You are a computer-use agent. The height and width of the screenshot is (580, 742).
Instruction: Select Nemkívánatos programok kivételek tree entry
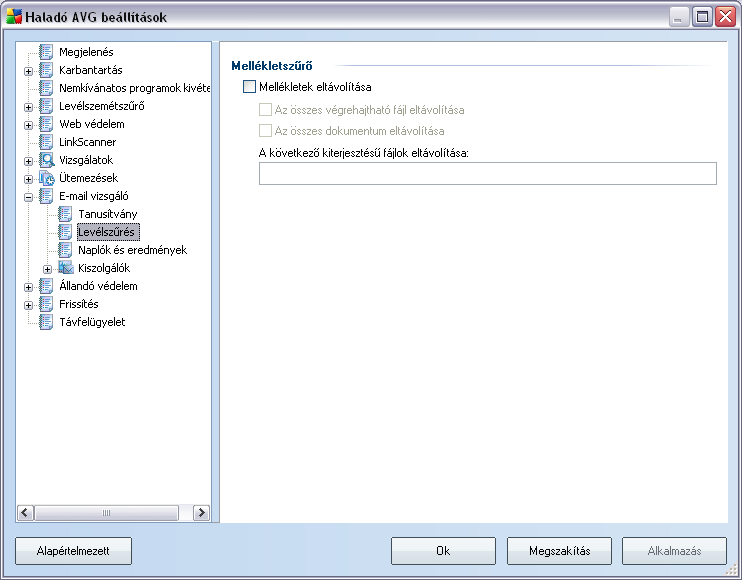click(134, 88)
